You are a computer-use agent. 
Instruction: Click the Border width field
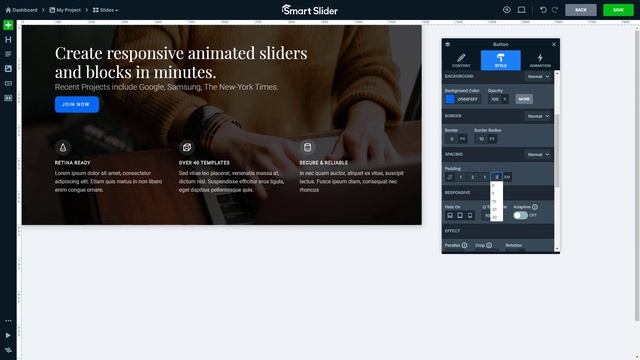click(x=451, y=139)
